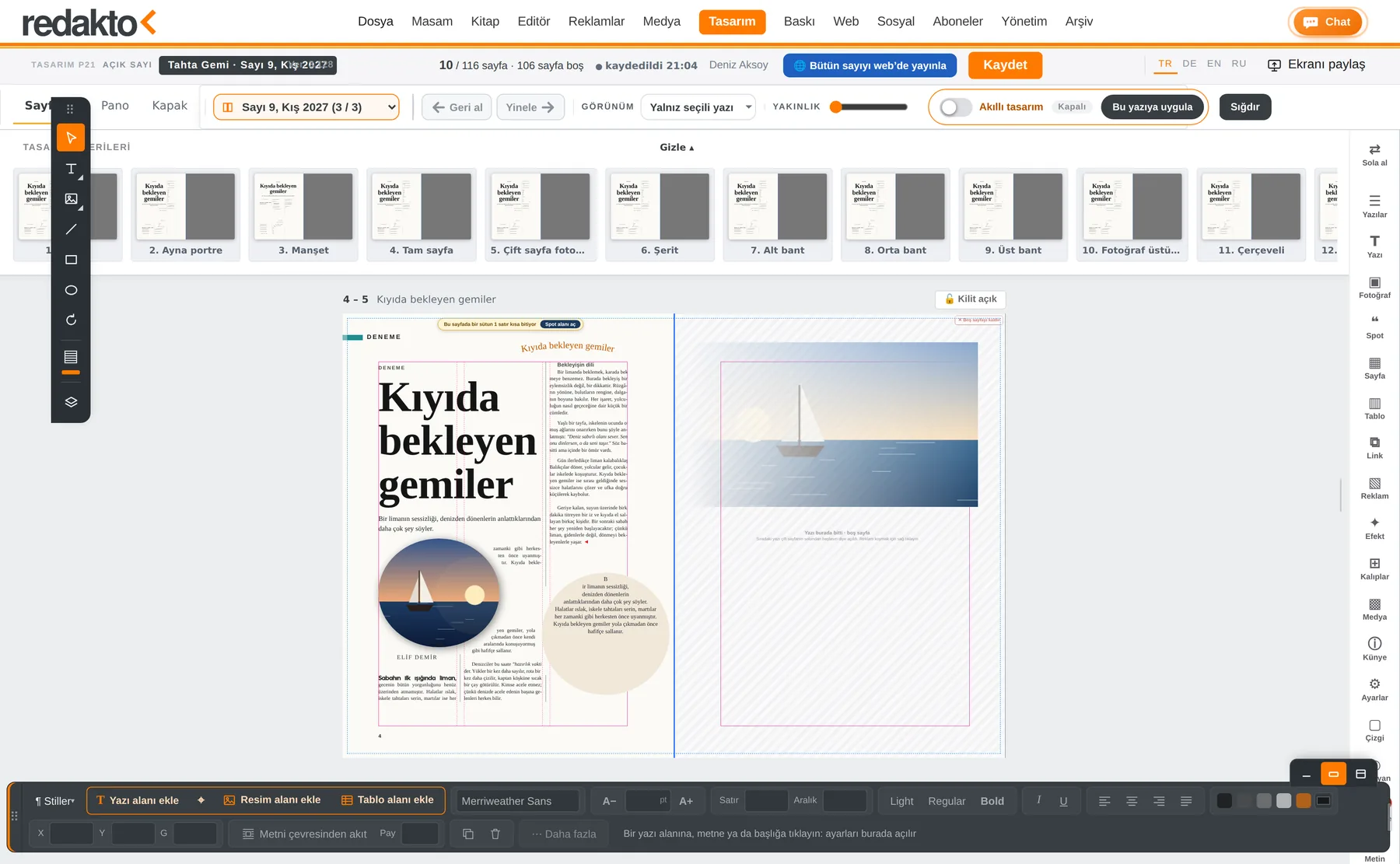
Task: Open the layers tool icon
Action: (x=71, y=402)
